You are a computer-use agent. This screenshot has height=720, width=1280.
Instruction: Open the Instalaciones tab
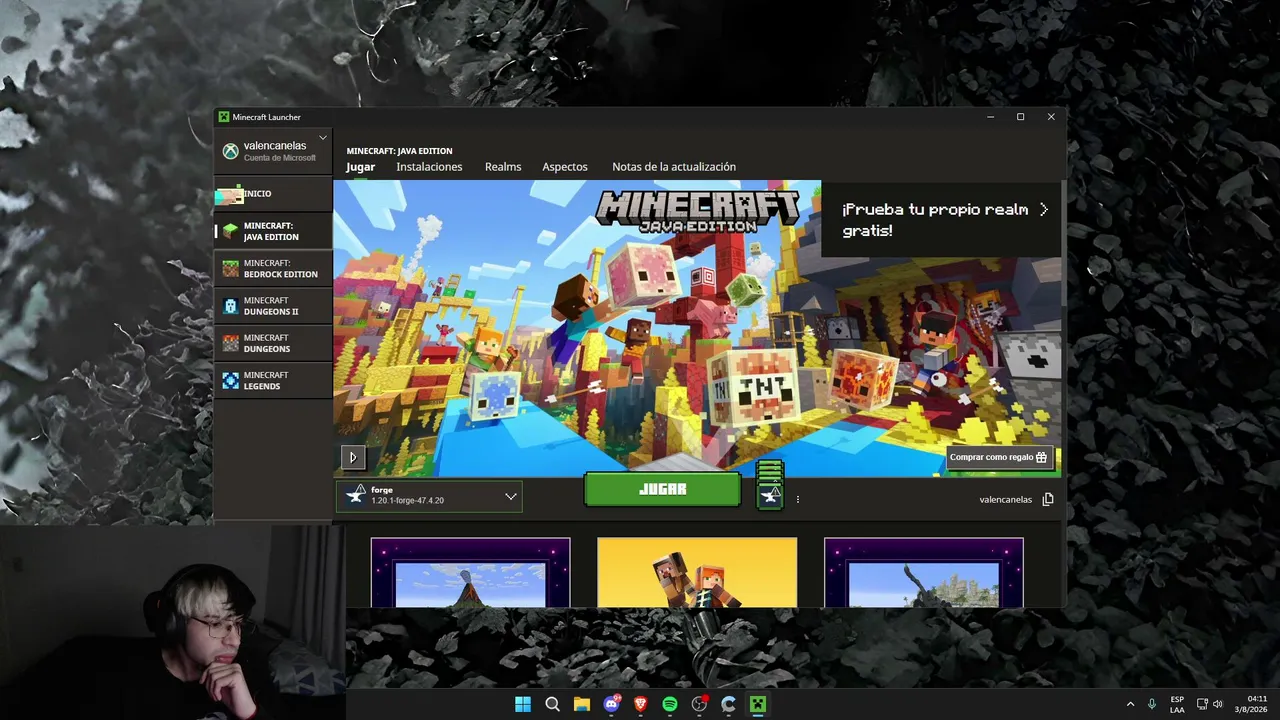coord(429,167)
